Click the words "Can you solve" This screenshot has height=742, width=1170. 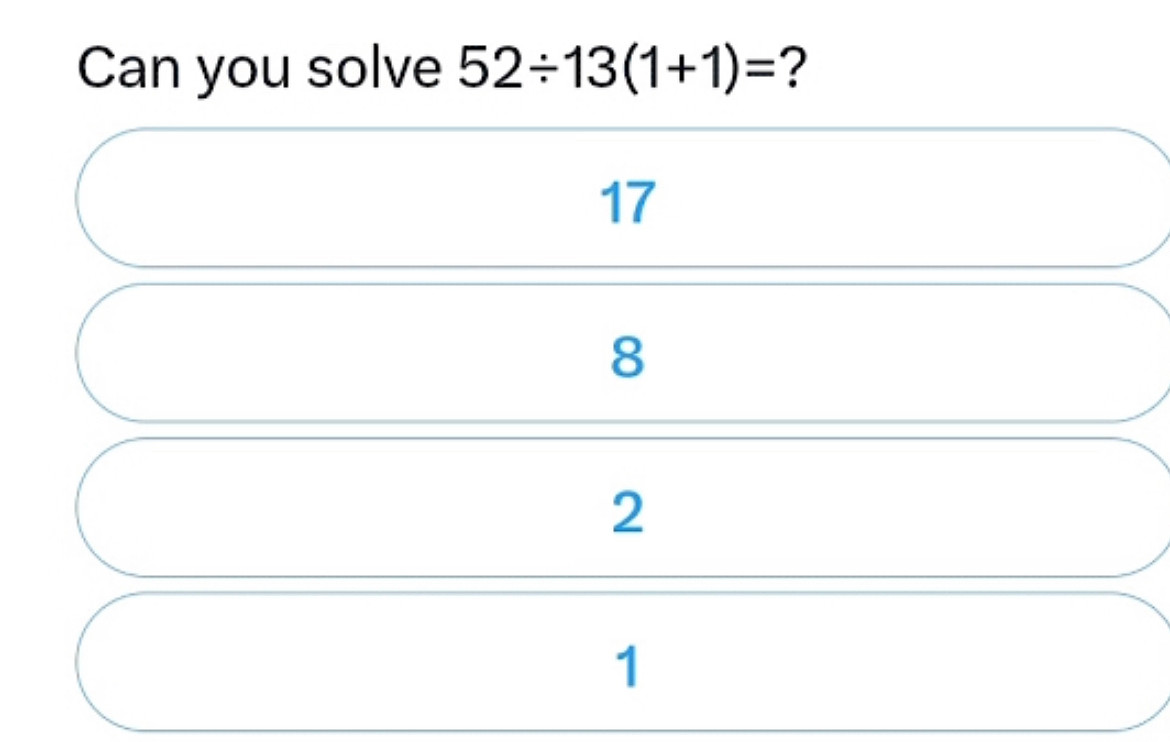(x=259, y=69)
